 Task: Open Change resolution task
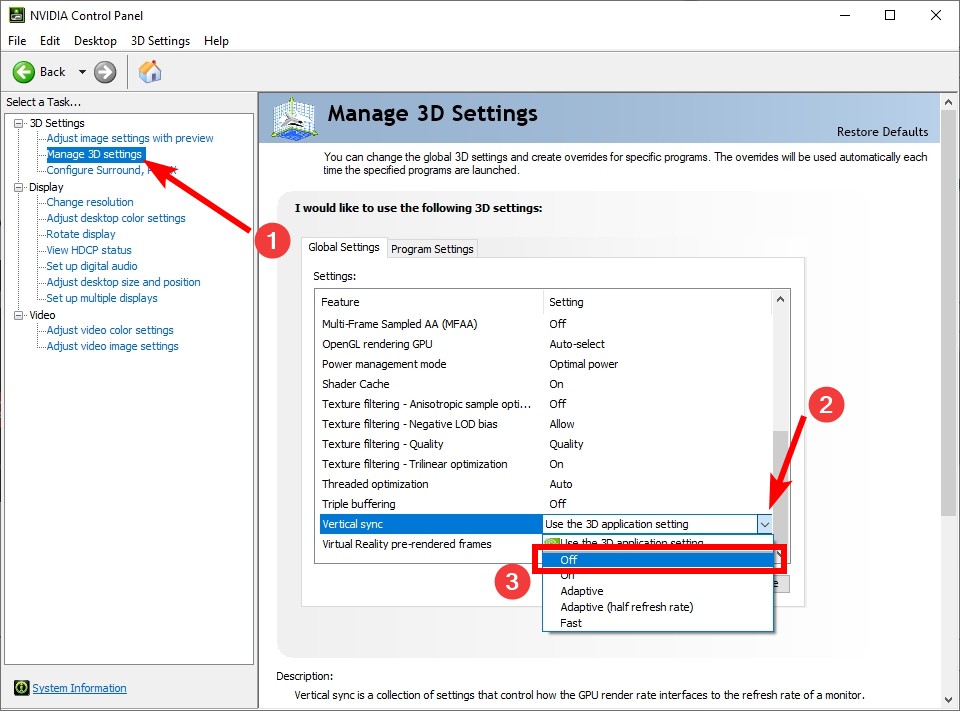click(90, 202)
